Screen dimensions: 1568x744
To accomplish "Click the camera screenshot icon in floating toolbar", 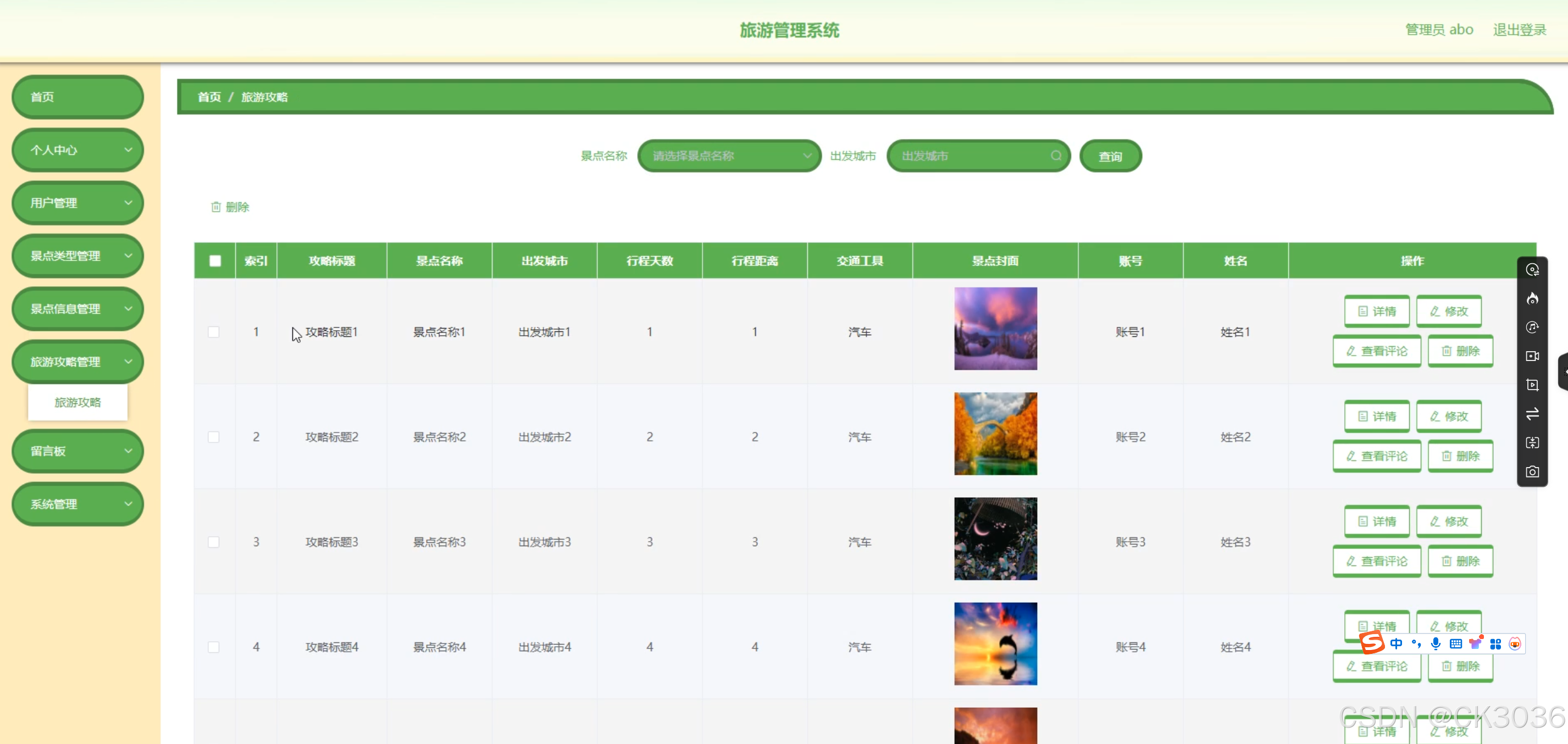I will tap(1532, 472).
